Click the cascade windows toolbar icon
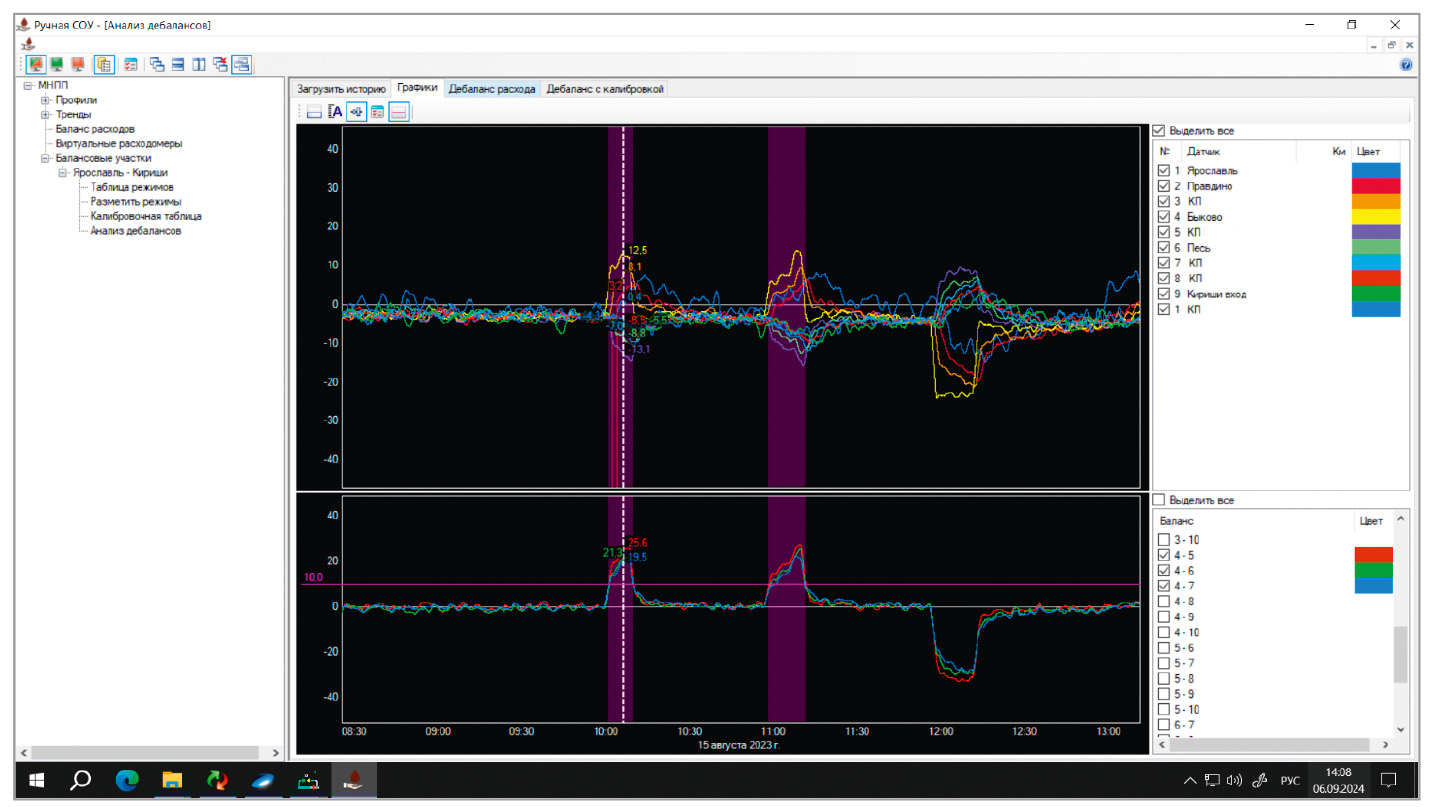Screen dimensions: 1429x807 [157, 65]
